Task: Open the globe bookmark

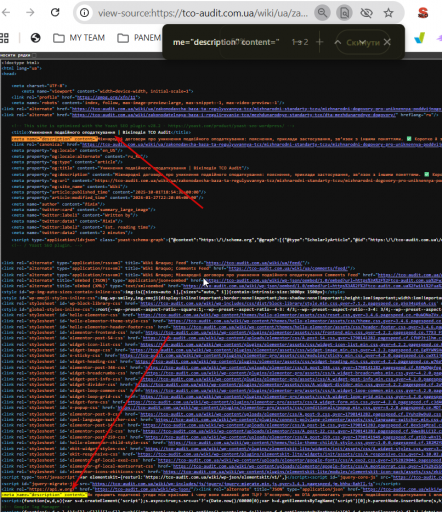Action: pyautogui.click(x=35, y=38)
